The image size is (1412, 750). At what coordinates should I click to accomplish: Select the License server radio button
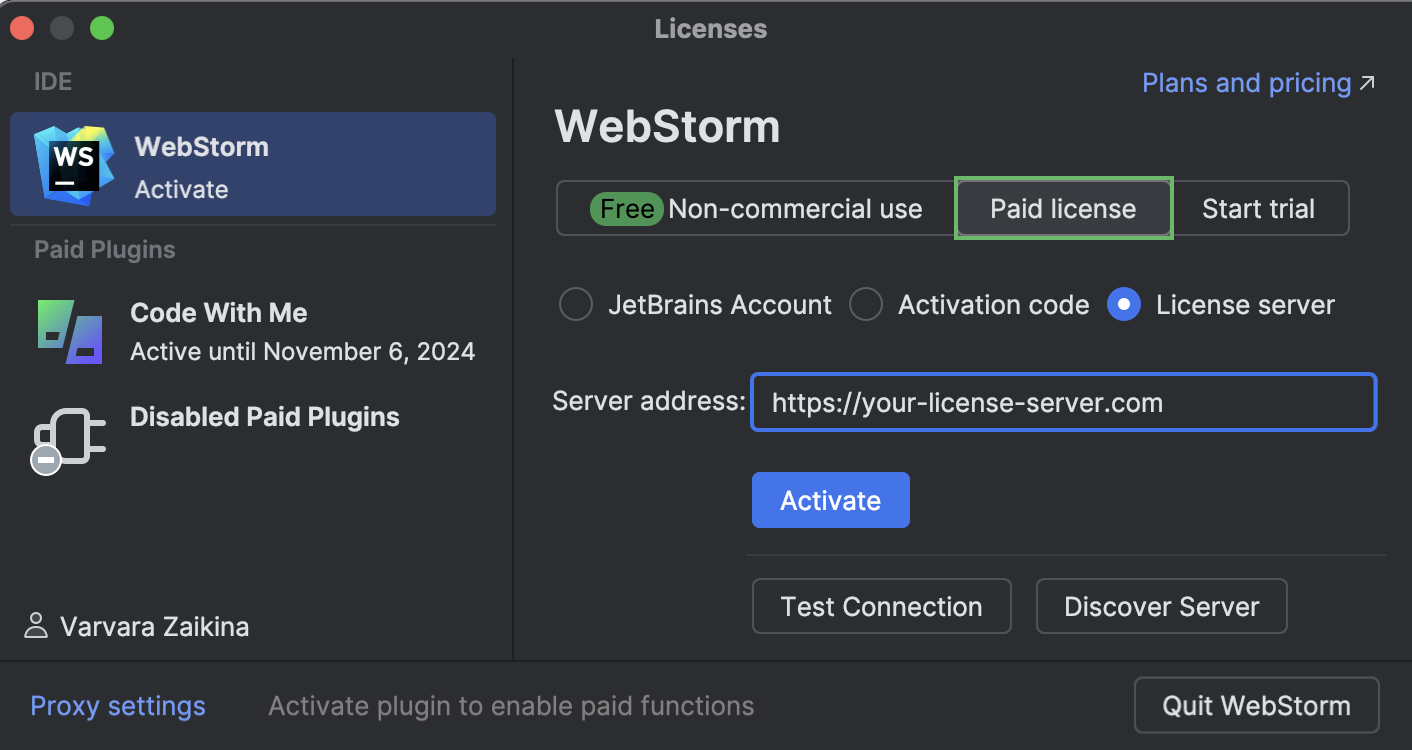pyautogui.click(x=1123, y=304)
